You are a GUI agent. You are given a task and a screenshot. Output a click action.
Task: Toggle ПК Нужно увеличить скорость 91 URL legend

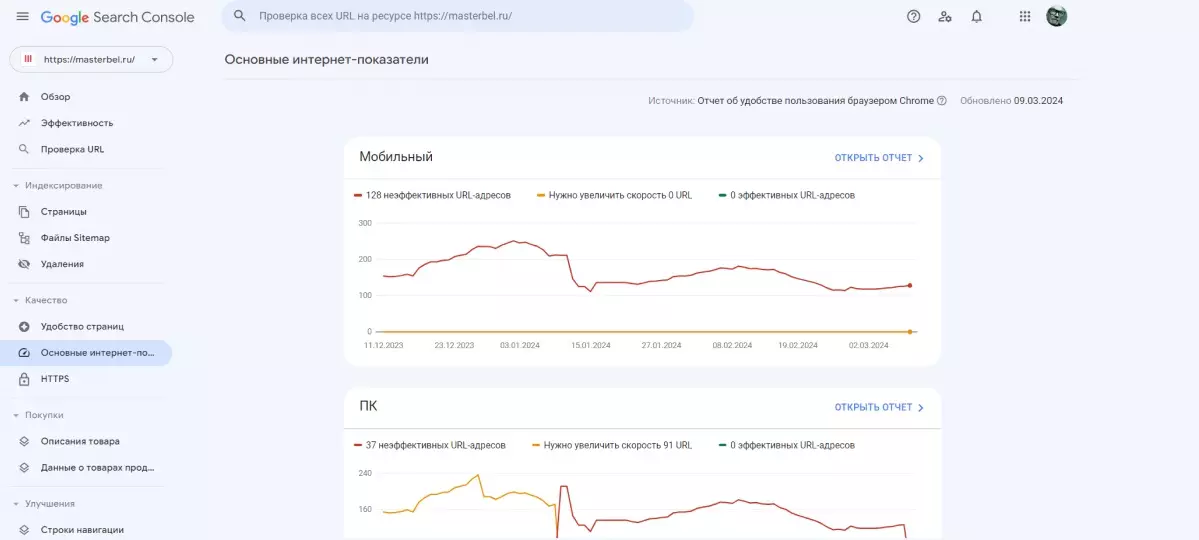point(612,445)
